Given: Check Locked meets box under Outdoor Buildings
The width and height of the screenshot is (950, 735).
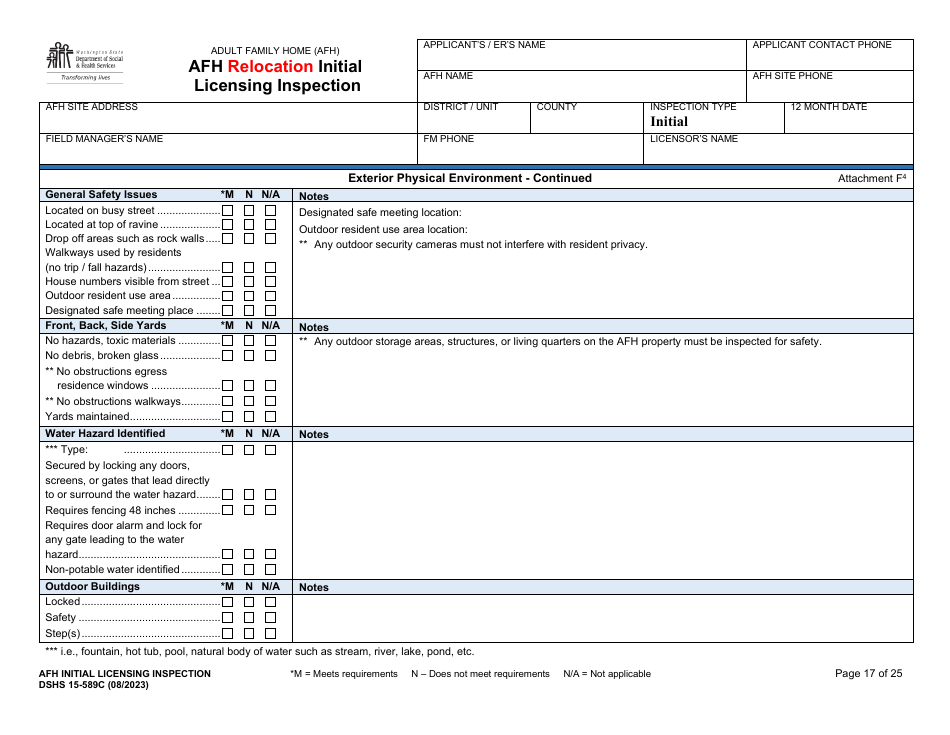Looking at the screenshot, I should 227,601.
